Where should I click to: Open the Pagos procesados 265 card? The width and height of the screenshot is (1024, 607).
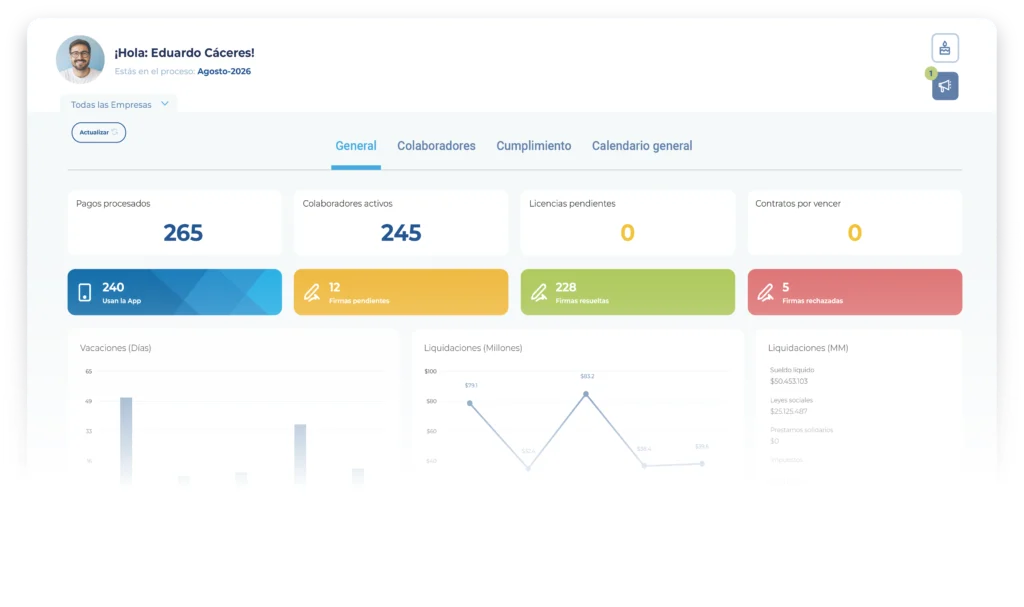174,222
